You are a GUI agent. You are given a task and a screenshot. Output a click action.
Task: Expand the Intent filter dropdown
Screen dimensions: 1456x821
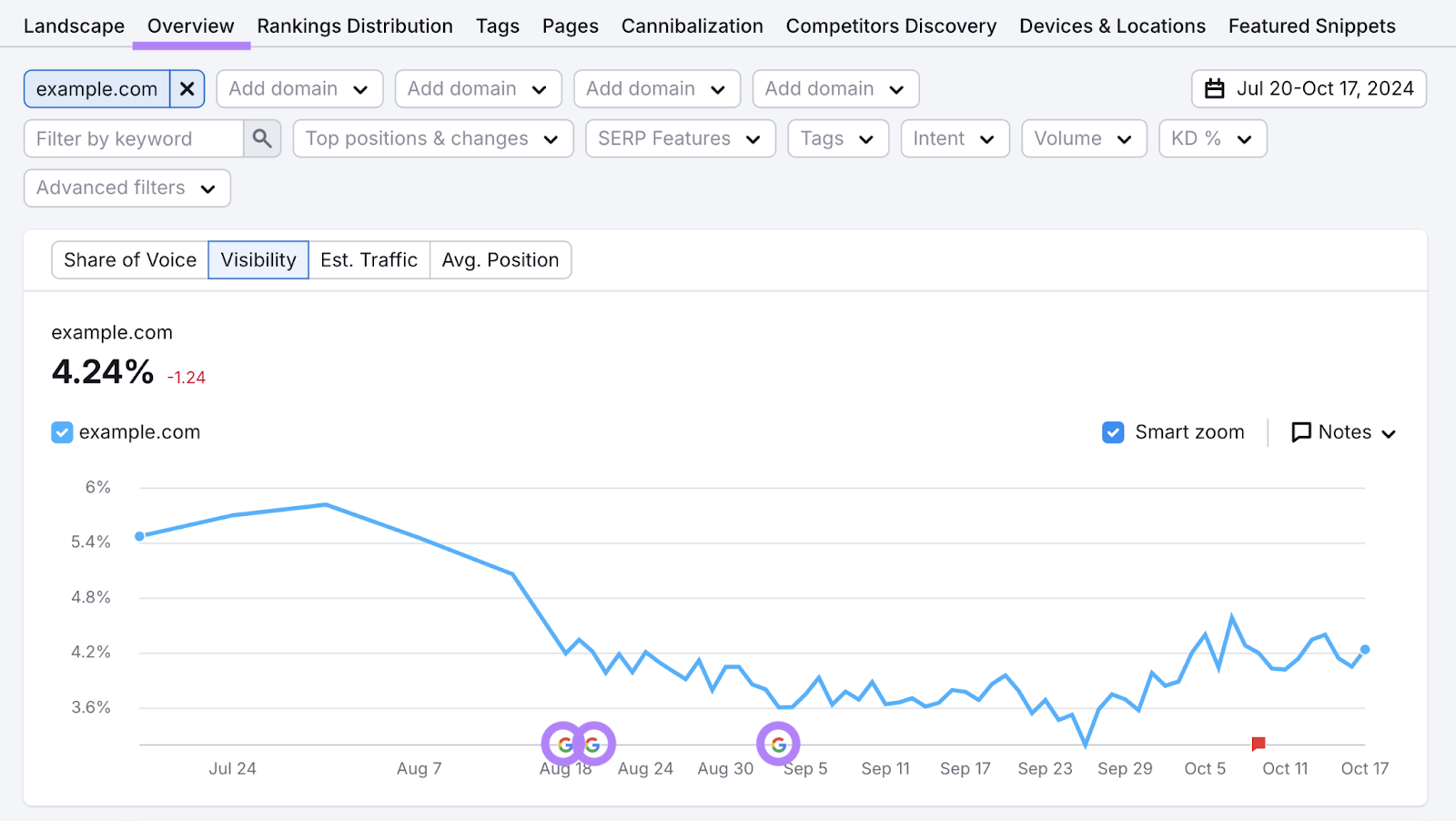(x=954, y=138)
